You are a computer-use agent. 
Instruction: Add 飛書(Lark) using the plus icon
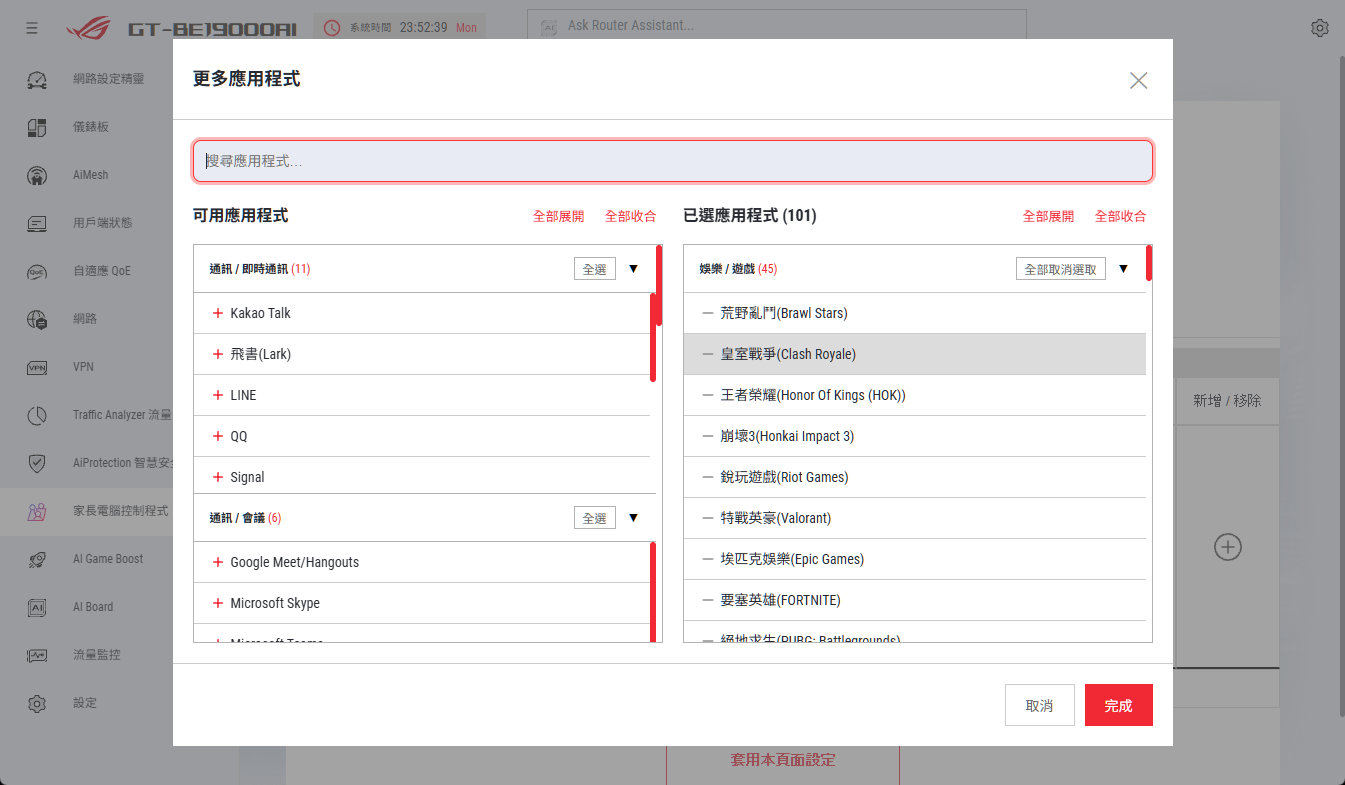click(x=218, y=354)
